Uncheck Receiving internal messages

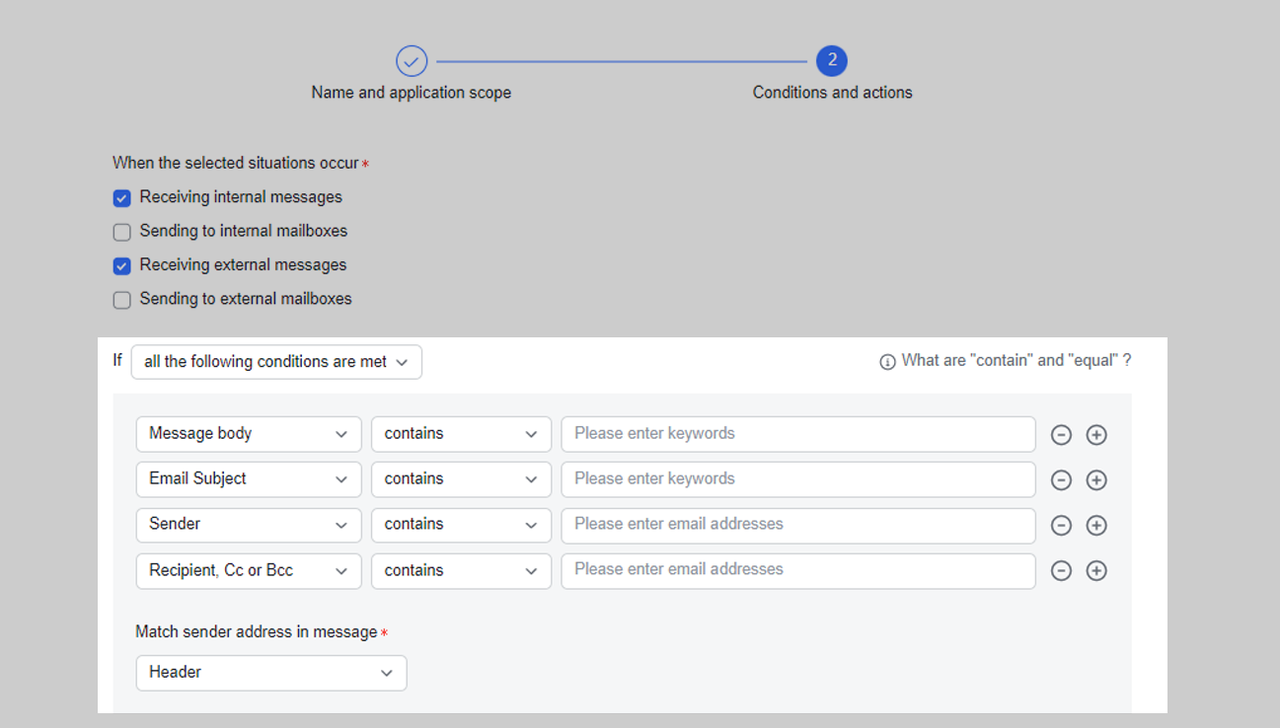pos(121,198)
